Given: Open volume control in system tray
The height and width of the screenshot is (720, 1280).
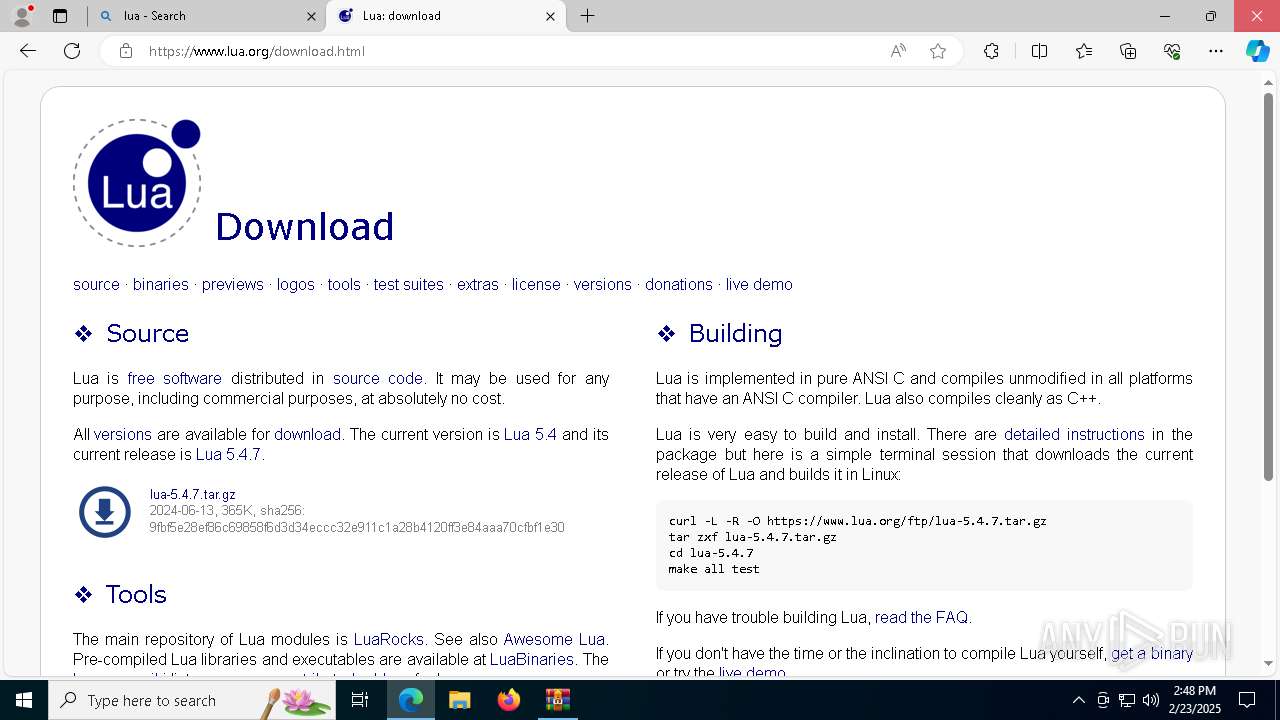Looking at the screenshot, I should (x=1150, y=700).
